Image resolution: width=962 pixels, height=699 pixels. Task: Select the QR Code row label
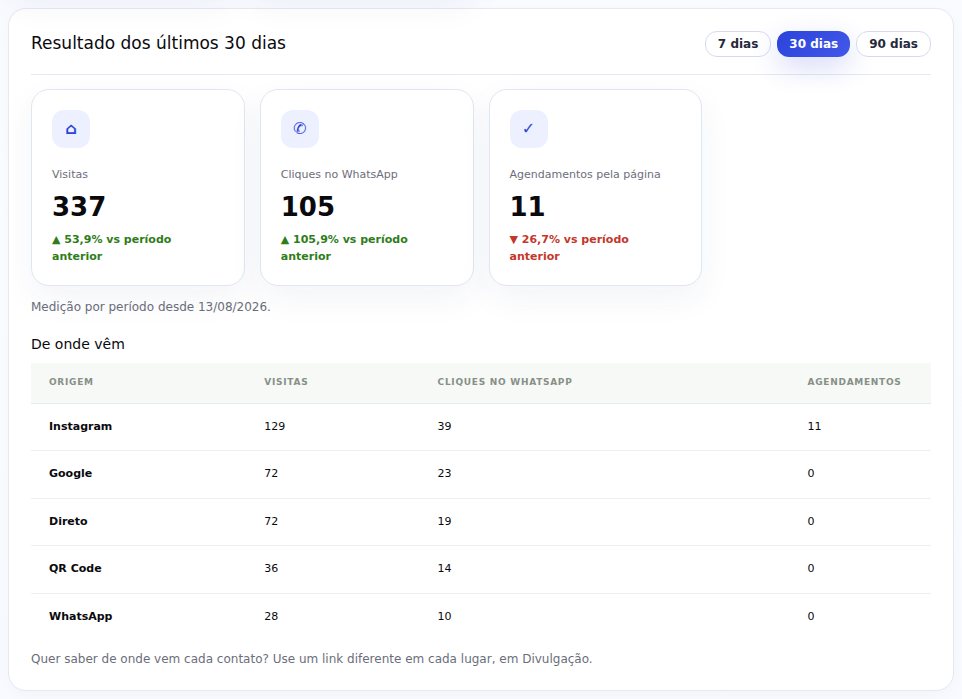[x=75, y=568]
